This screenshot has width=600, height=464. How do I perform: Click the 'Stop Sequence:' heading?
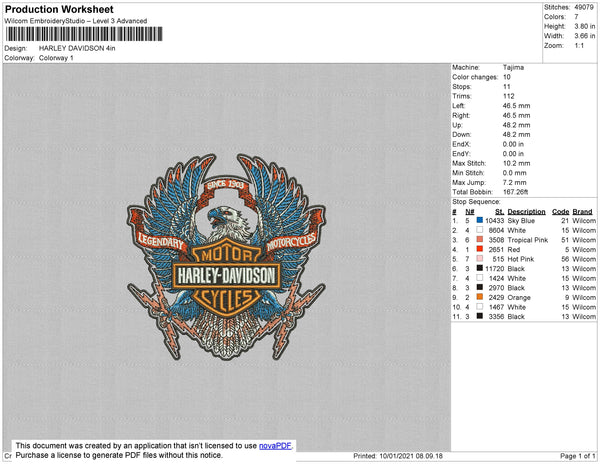click(x=476, y=202)
